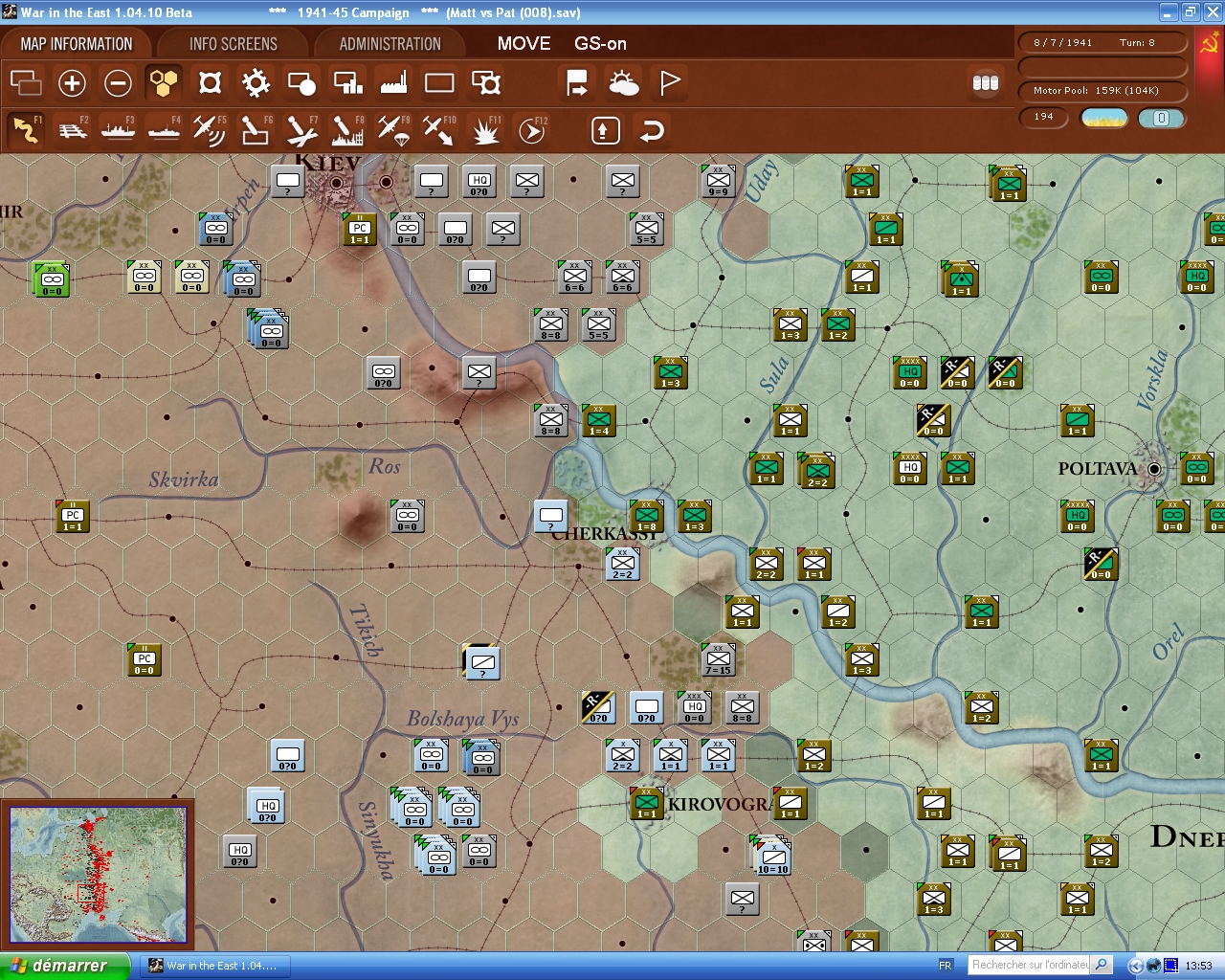The image size is (1225, 980).
Task: Click the rectangle-with-gear map icon
Action: [x=486, y=83]
